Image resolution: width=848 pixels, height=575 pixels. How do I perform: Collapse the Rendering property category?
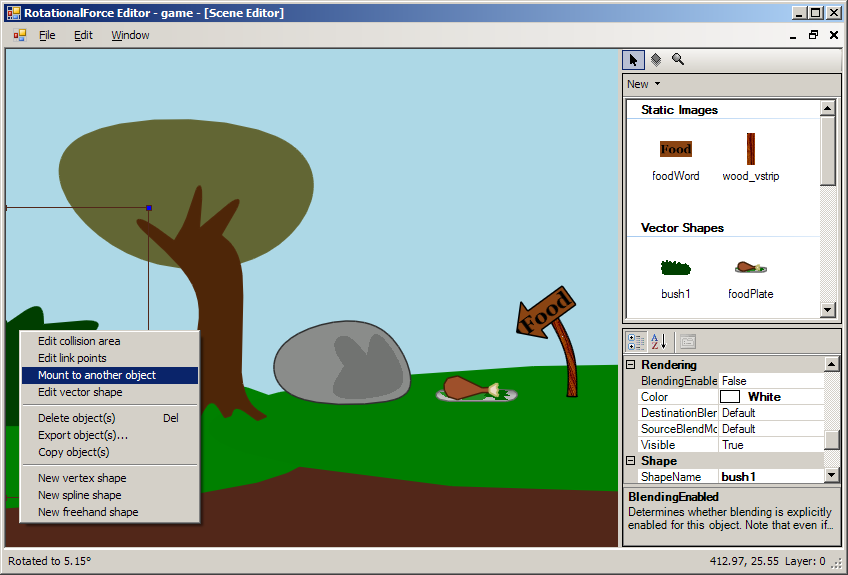coord(630,365)
